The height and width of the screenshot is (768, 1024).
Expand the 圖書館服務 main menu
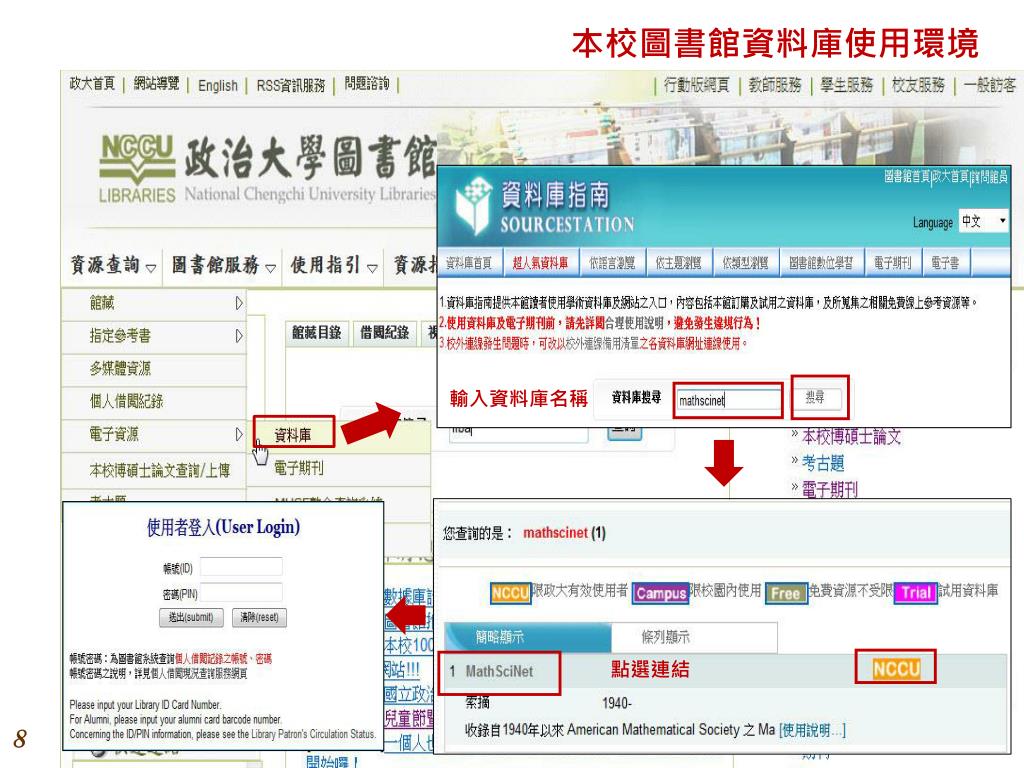tap(223, 265)
